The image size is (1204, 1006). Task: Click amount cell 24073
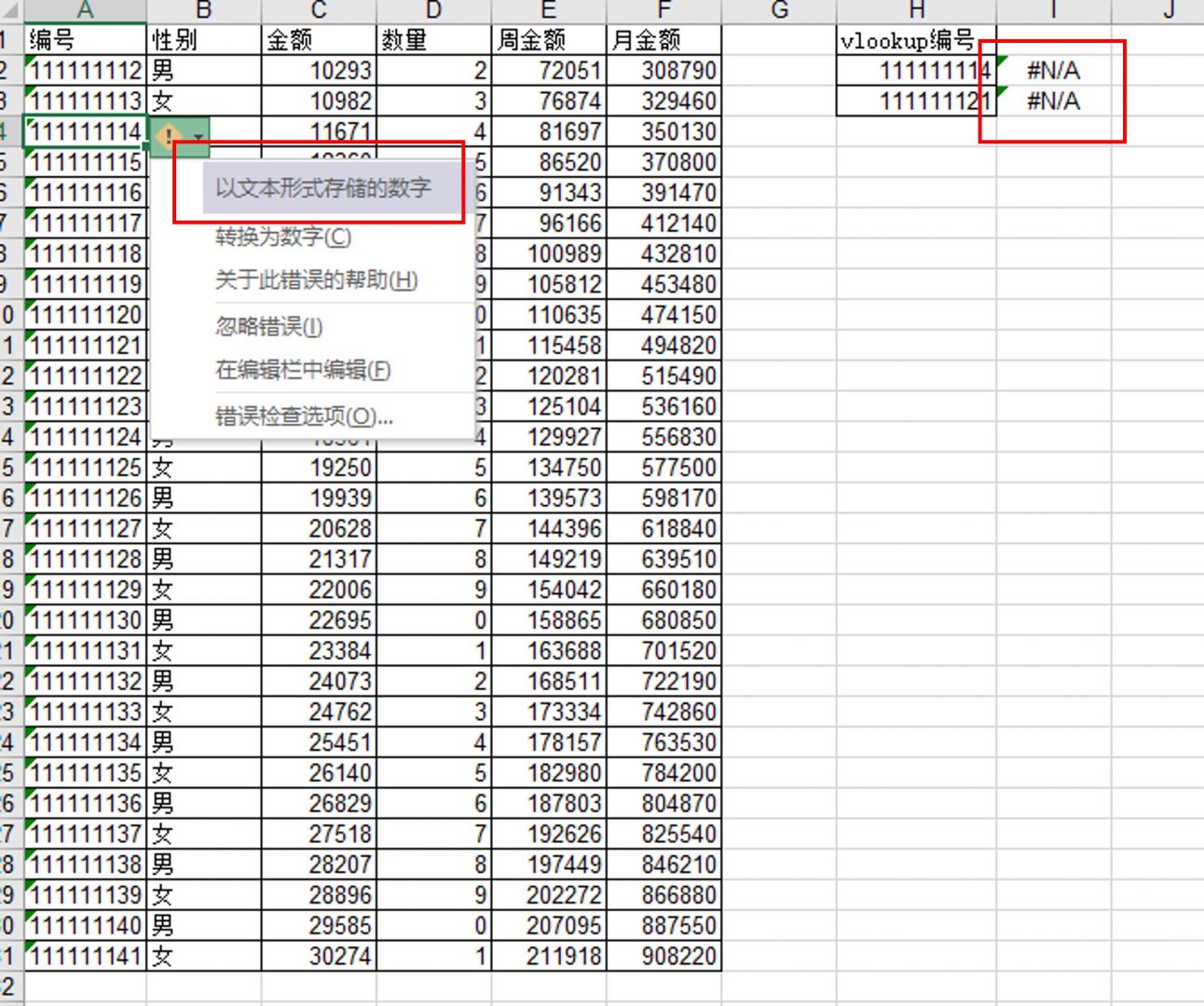[x=319, y=682]
